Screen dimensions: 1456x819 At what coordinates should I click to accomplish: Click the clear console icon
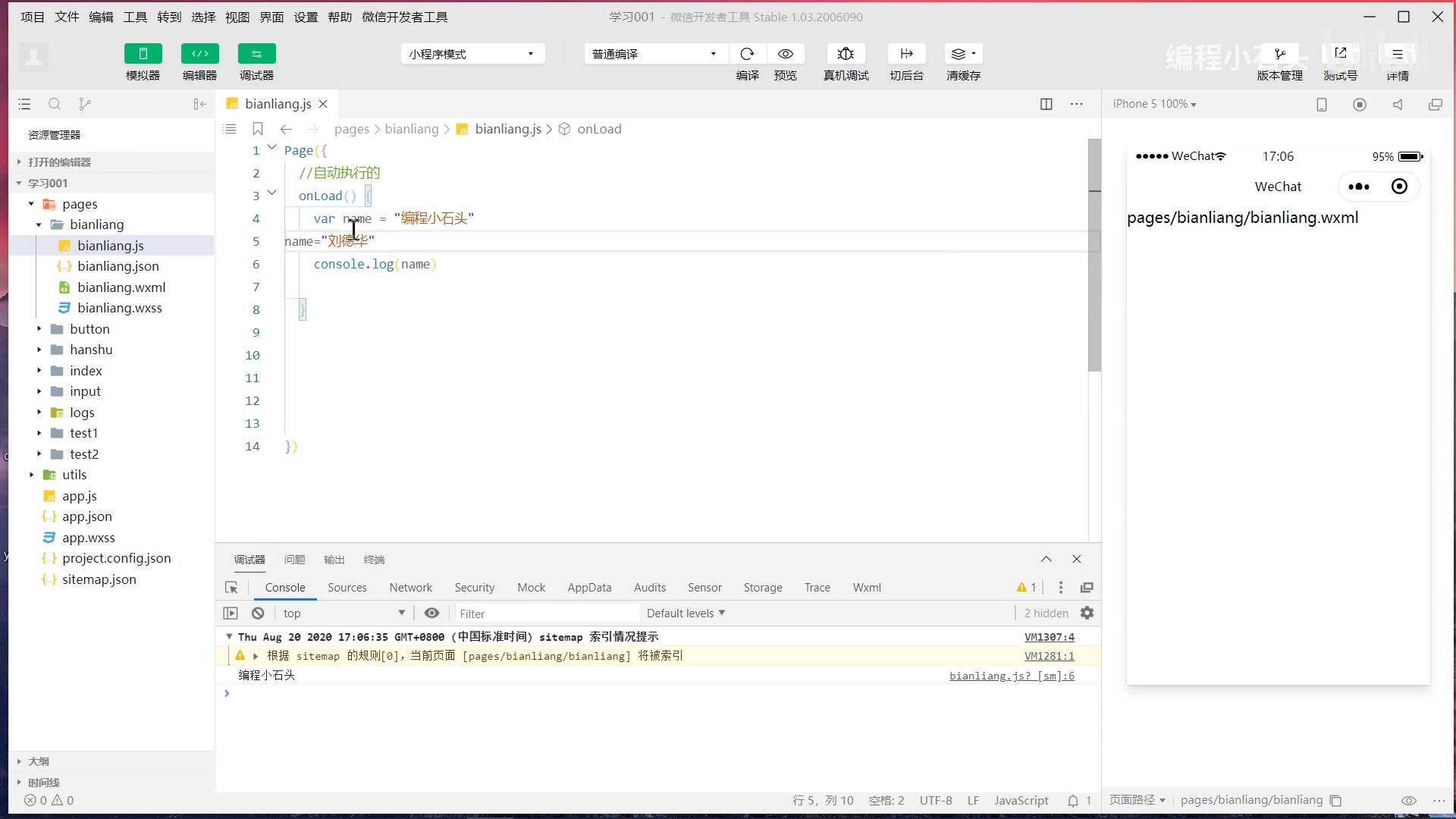click(x=258, y=613)
